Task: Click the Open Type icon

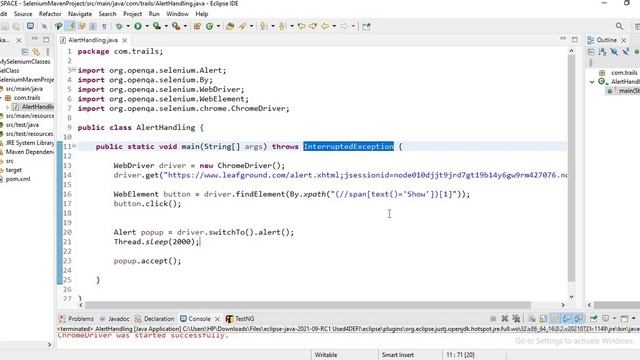Action: (230, 26)
